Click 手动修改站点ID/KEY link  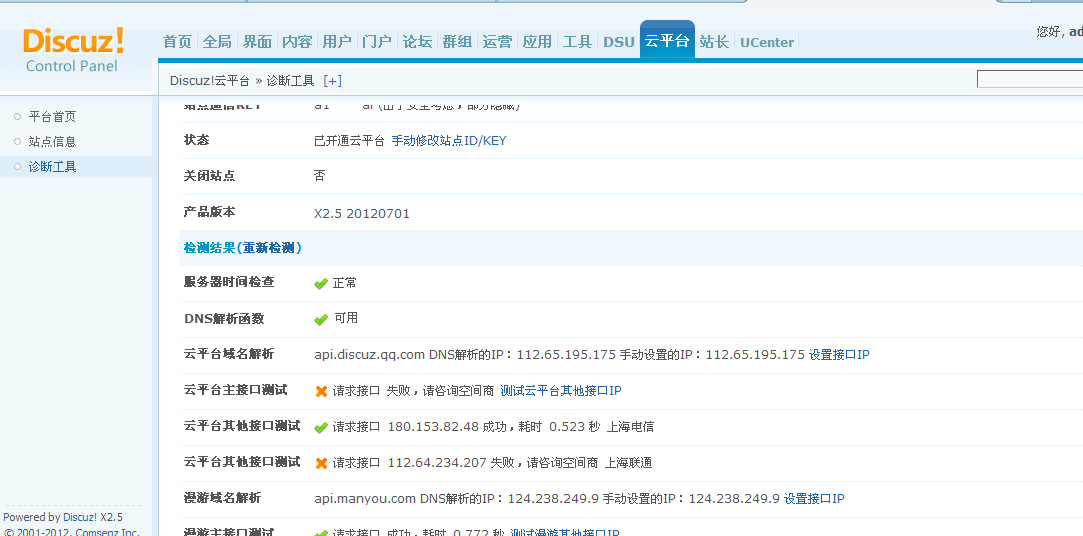(x=449, y=141)
